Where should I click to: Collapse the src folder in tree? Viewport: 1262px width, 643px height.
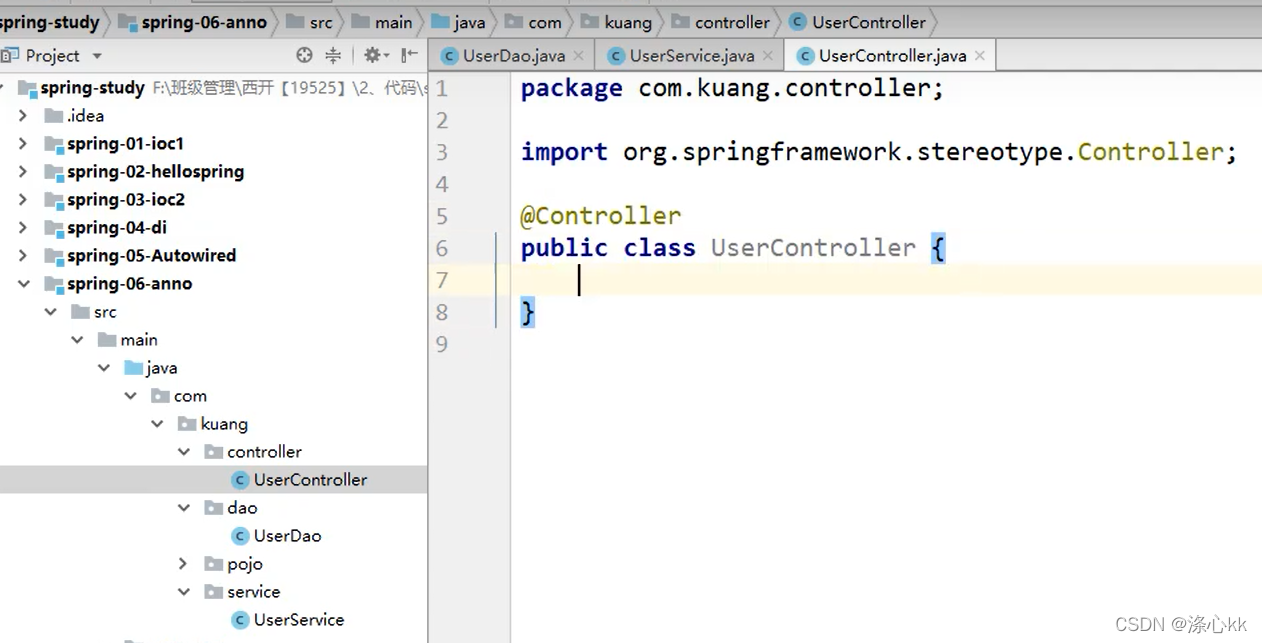[50, 312]
